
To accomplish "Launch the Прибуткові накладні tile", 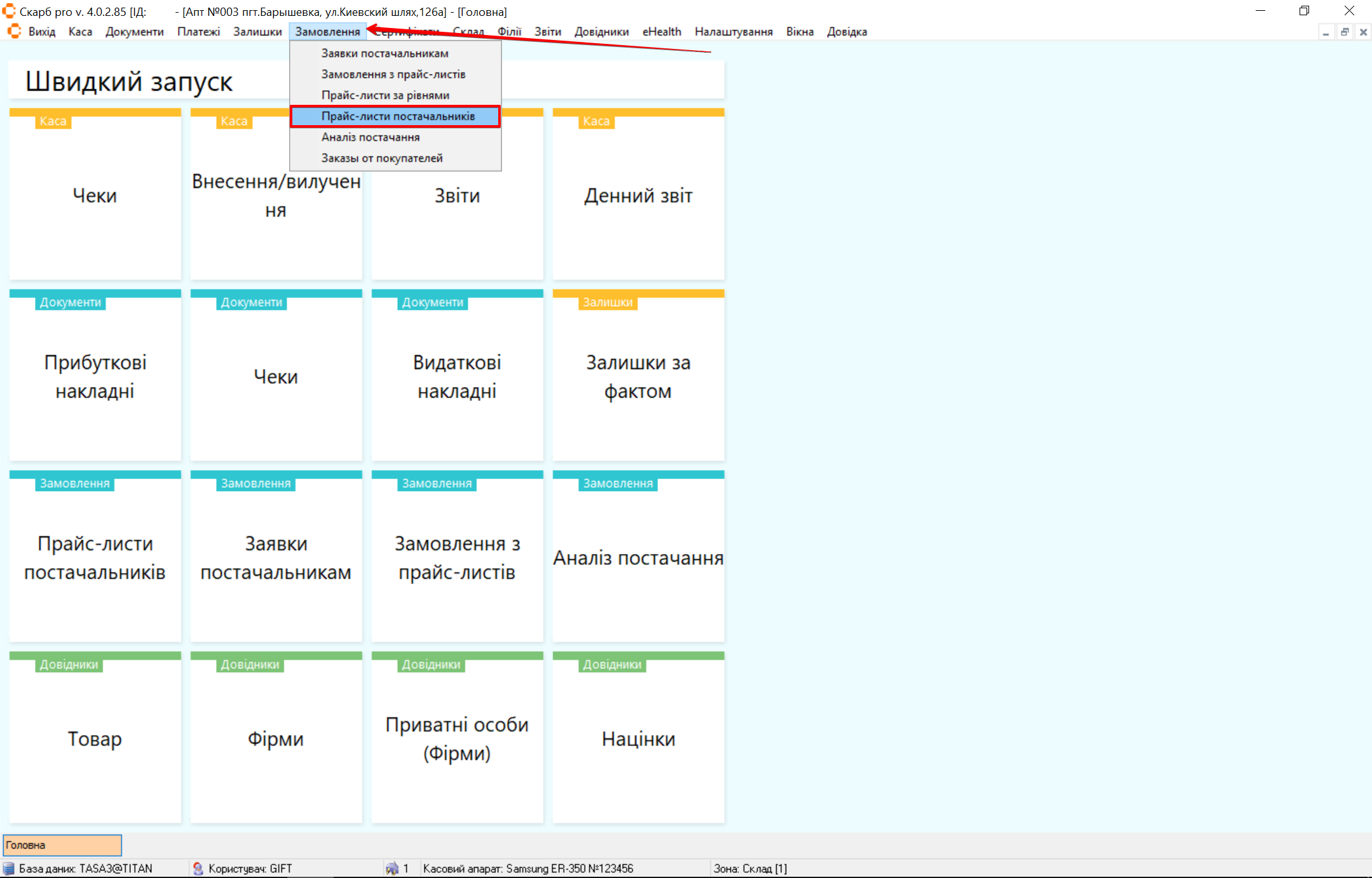I will click(x=95, y=376).
